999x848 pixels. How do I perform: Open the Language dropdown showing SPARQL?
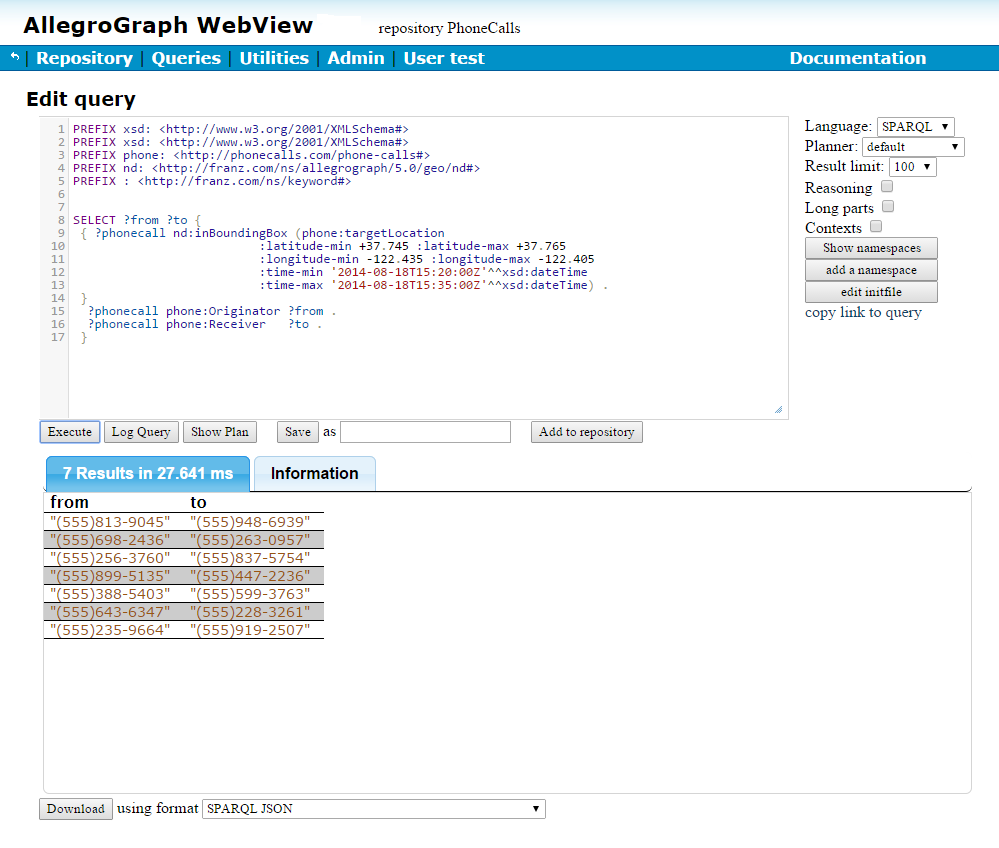coord(915,127)
